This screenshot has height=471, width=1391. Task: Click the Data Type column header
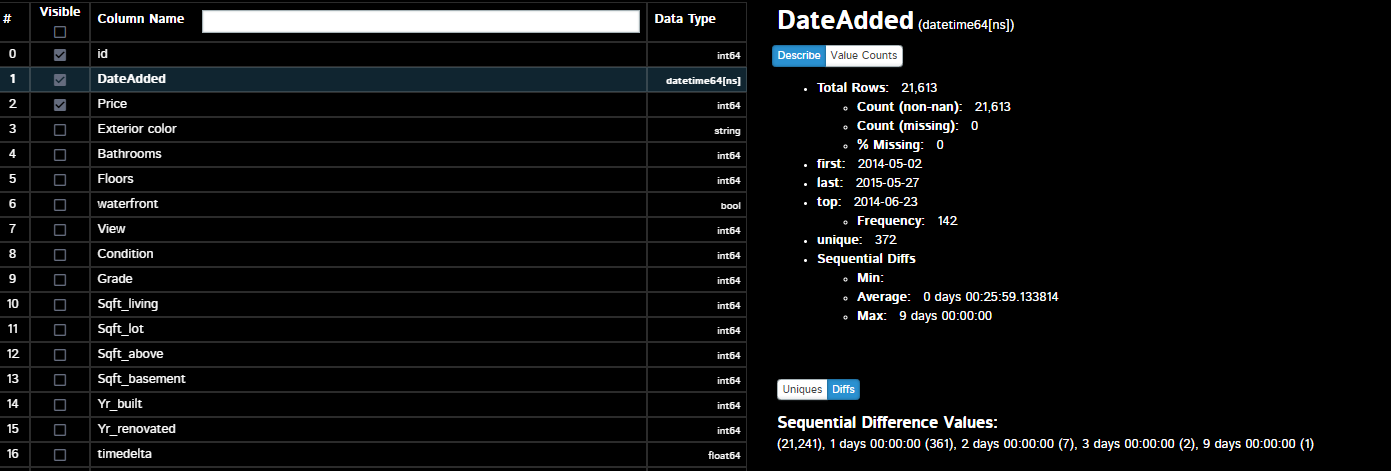tap(685, 19)
